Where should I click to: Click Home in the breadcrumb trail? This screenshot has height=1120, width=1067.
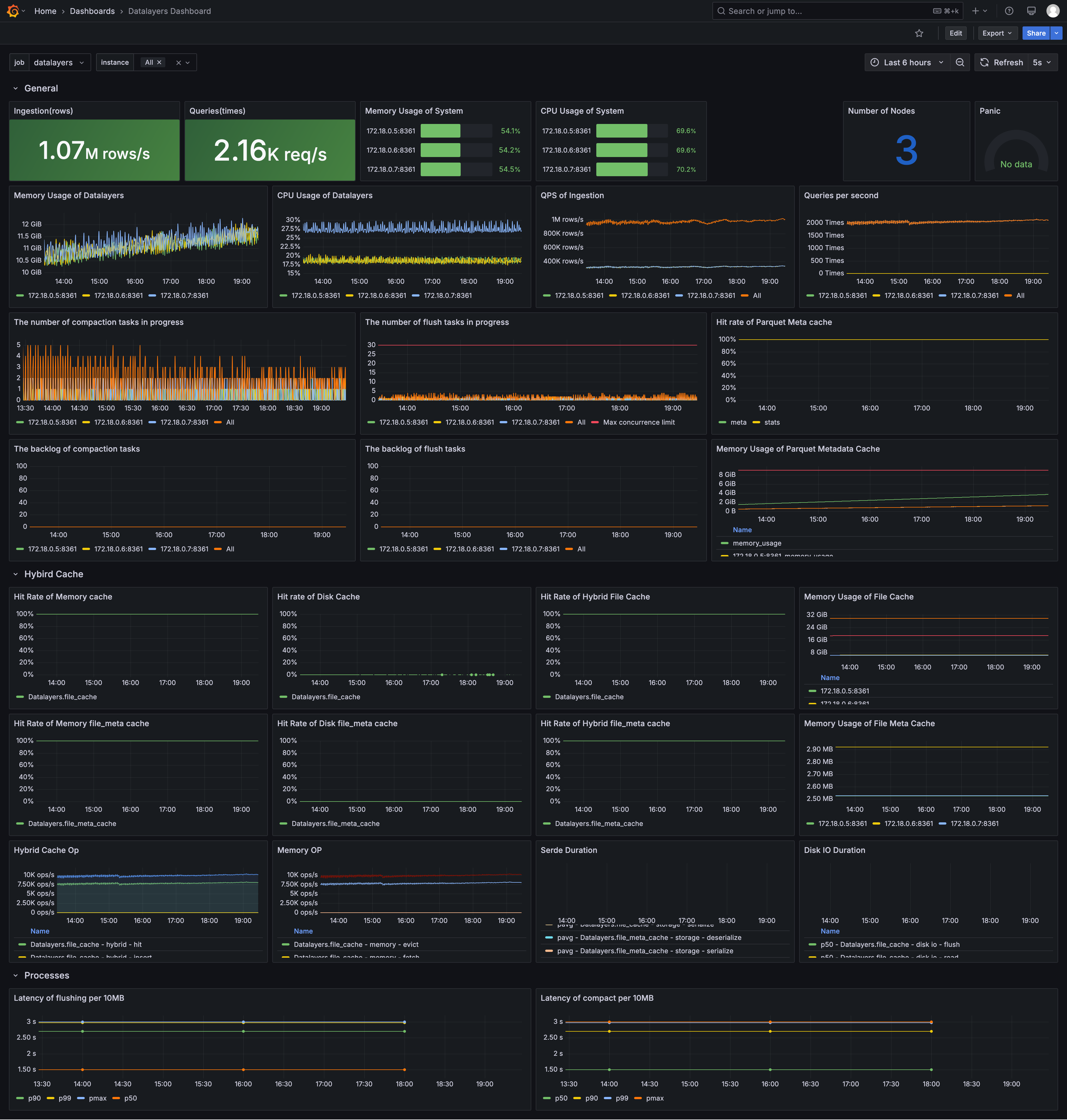coord(45,11)
